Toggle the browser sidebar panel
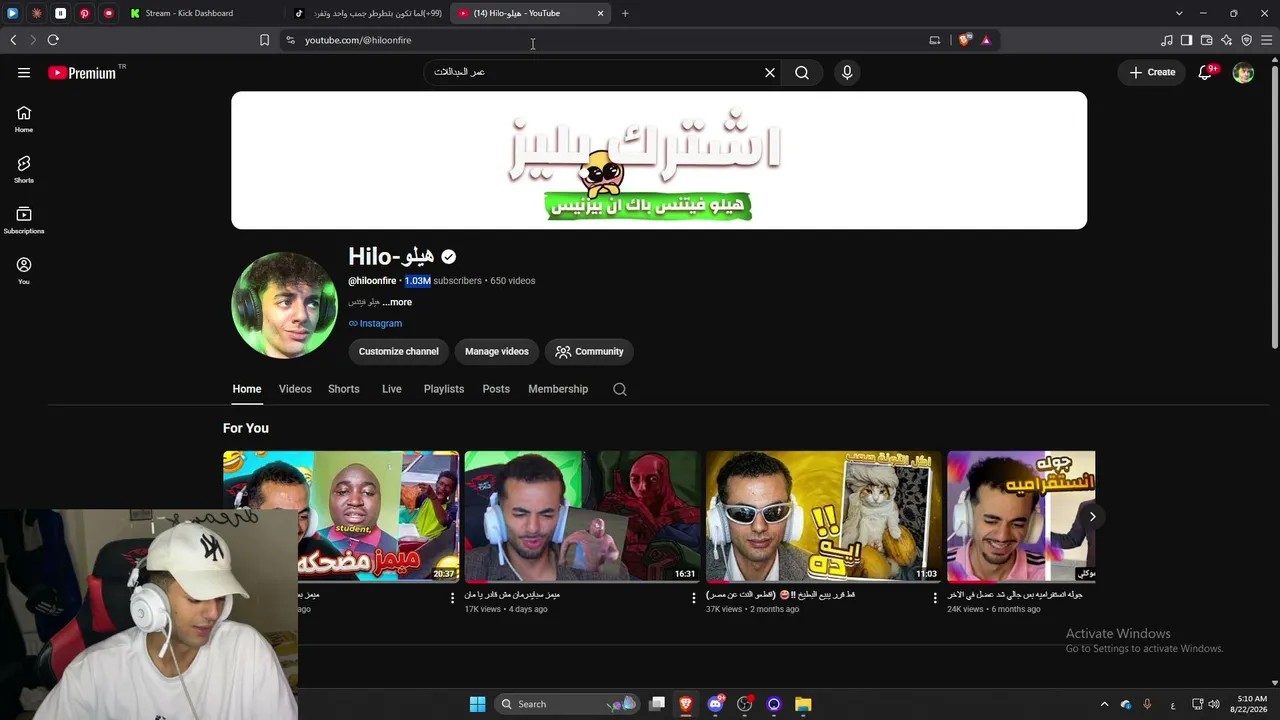Screen dimensions: 1280x720 coord(1186,40)
